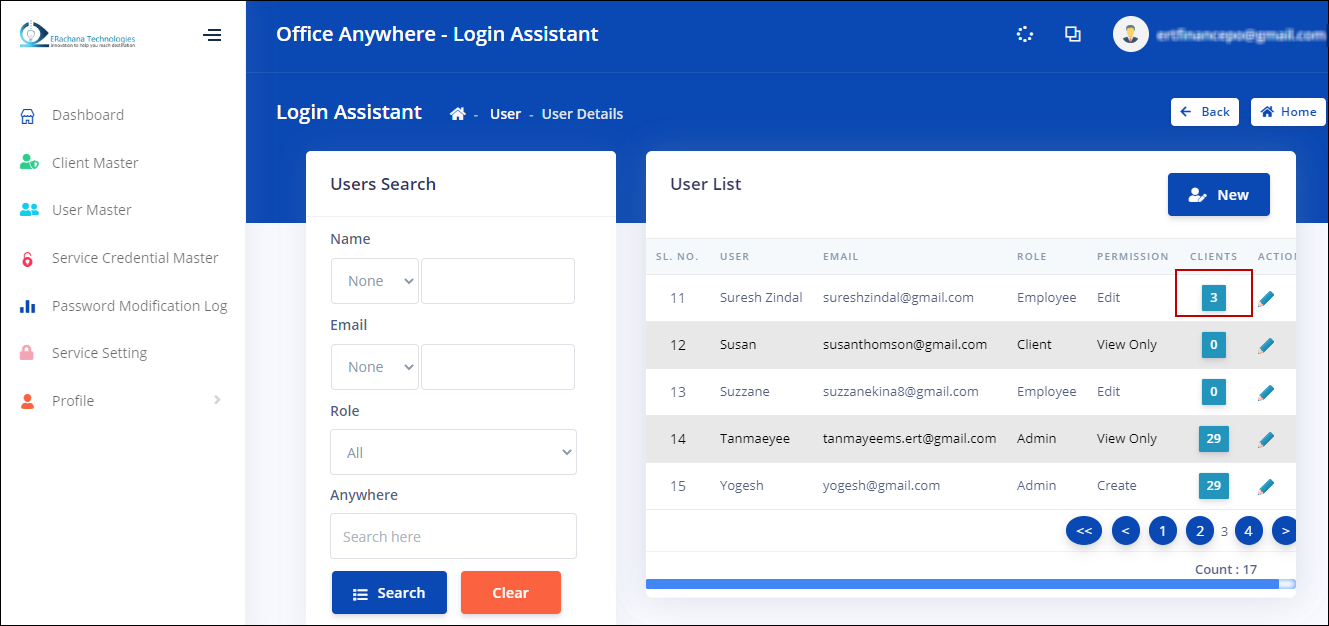Open Password Modification Log

coord(140,306)
